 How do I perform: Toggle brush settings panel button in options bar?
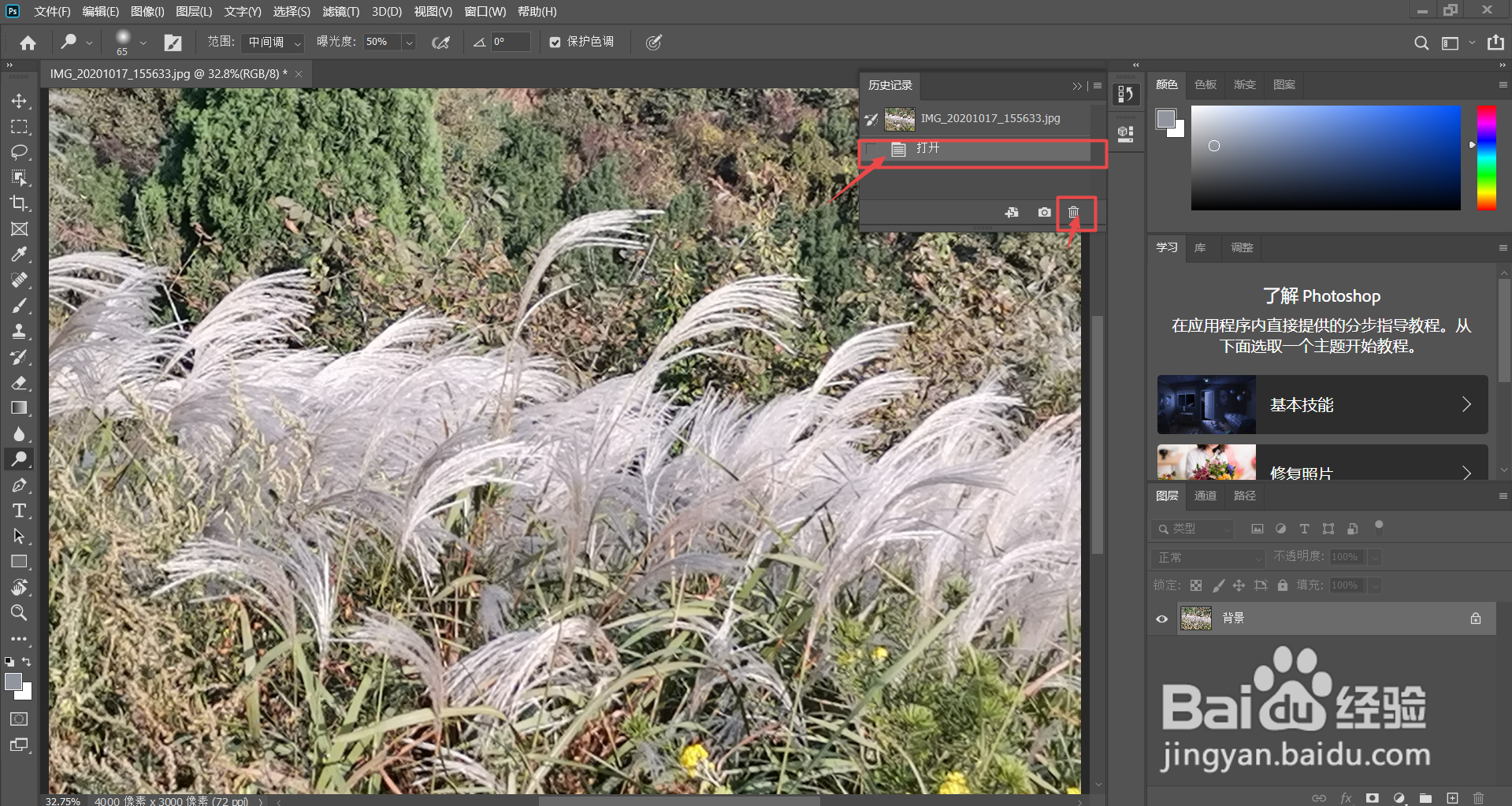pyautogui.click(x=173, y=43)
